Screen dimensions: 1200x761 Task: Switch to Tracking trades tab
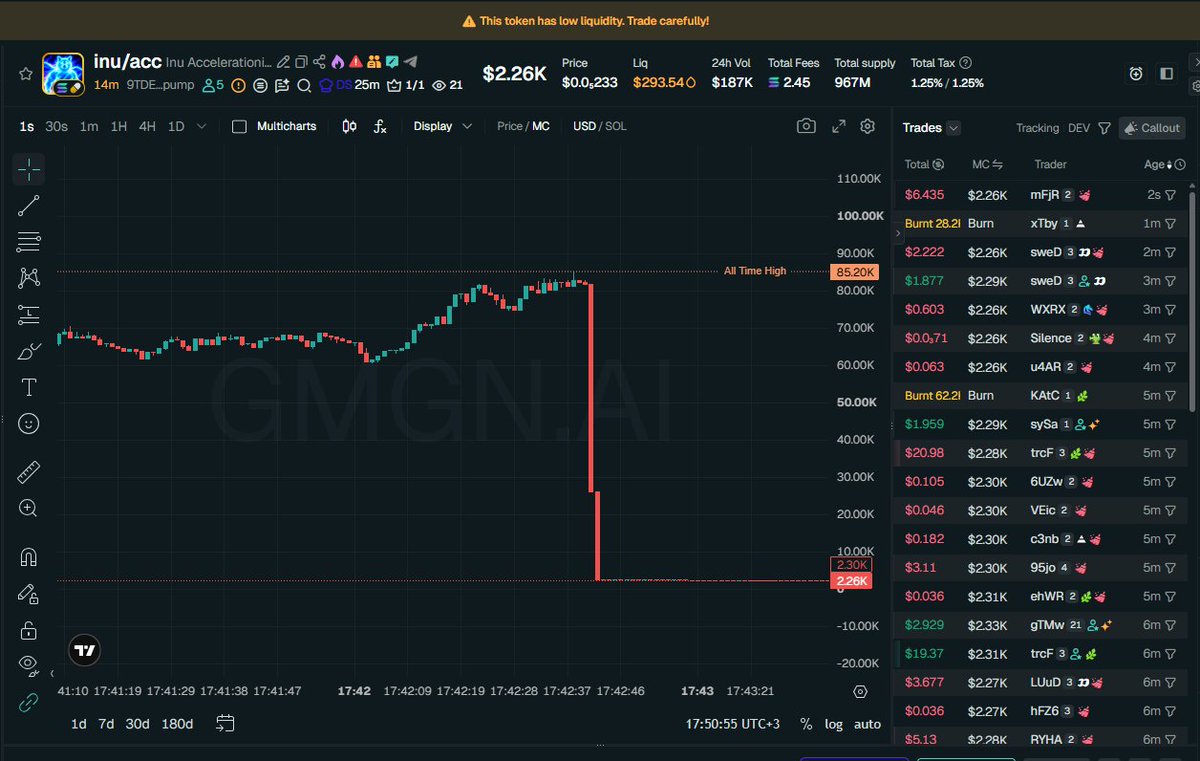(x=1037, y=128)
